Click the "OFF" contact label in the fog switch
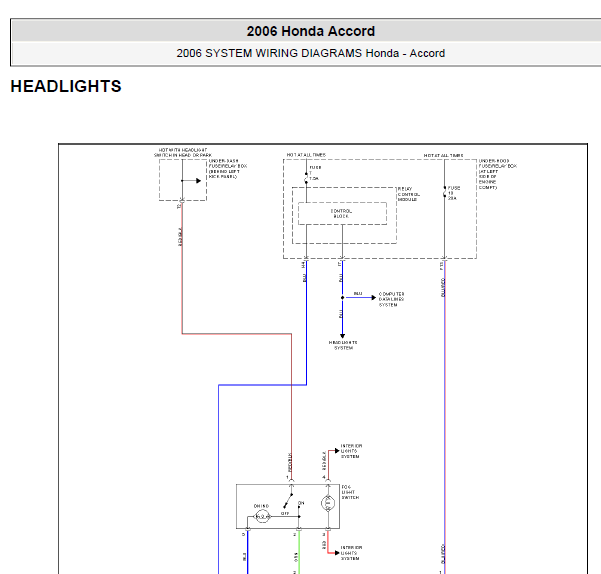 tap(285, 513)
